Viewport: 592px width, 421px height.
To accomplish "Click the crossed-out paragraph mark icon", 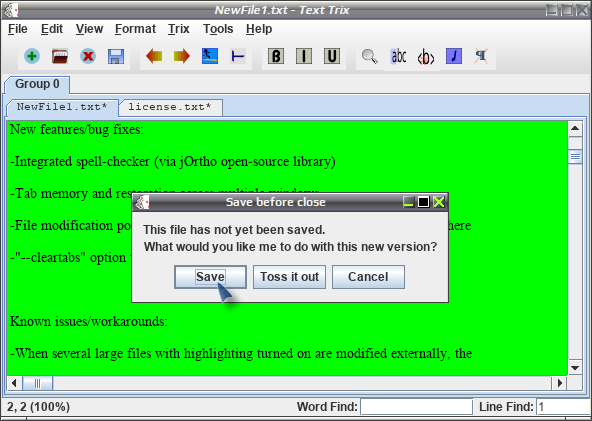I will (x=481, y=56).
